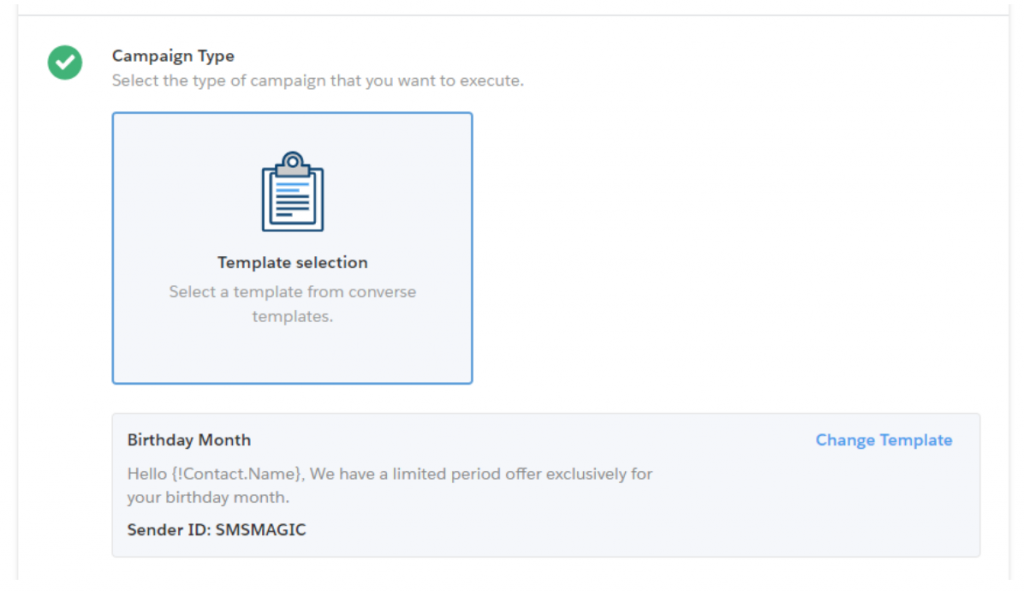Click the Campaign Type section heading

pos(173,56)
